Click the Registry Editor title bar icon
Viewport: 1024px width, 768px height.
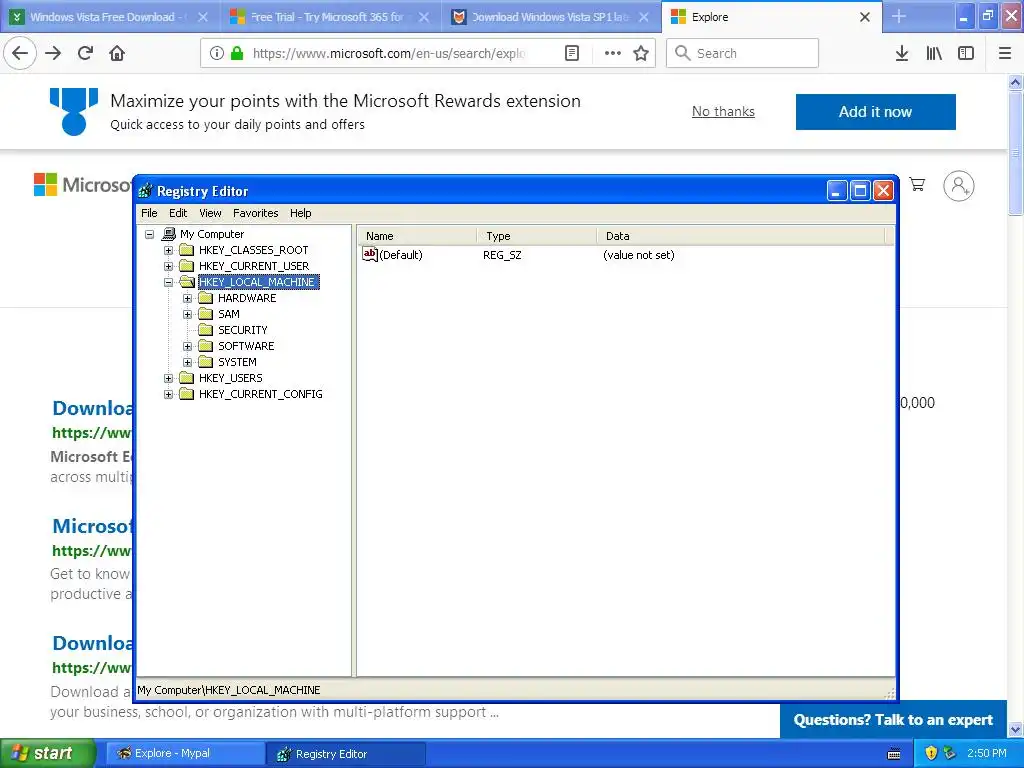146,191
